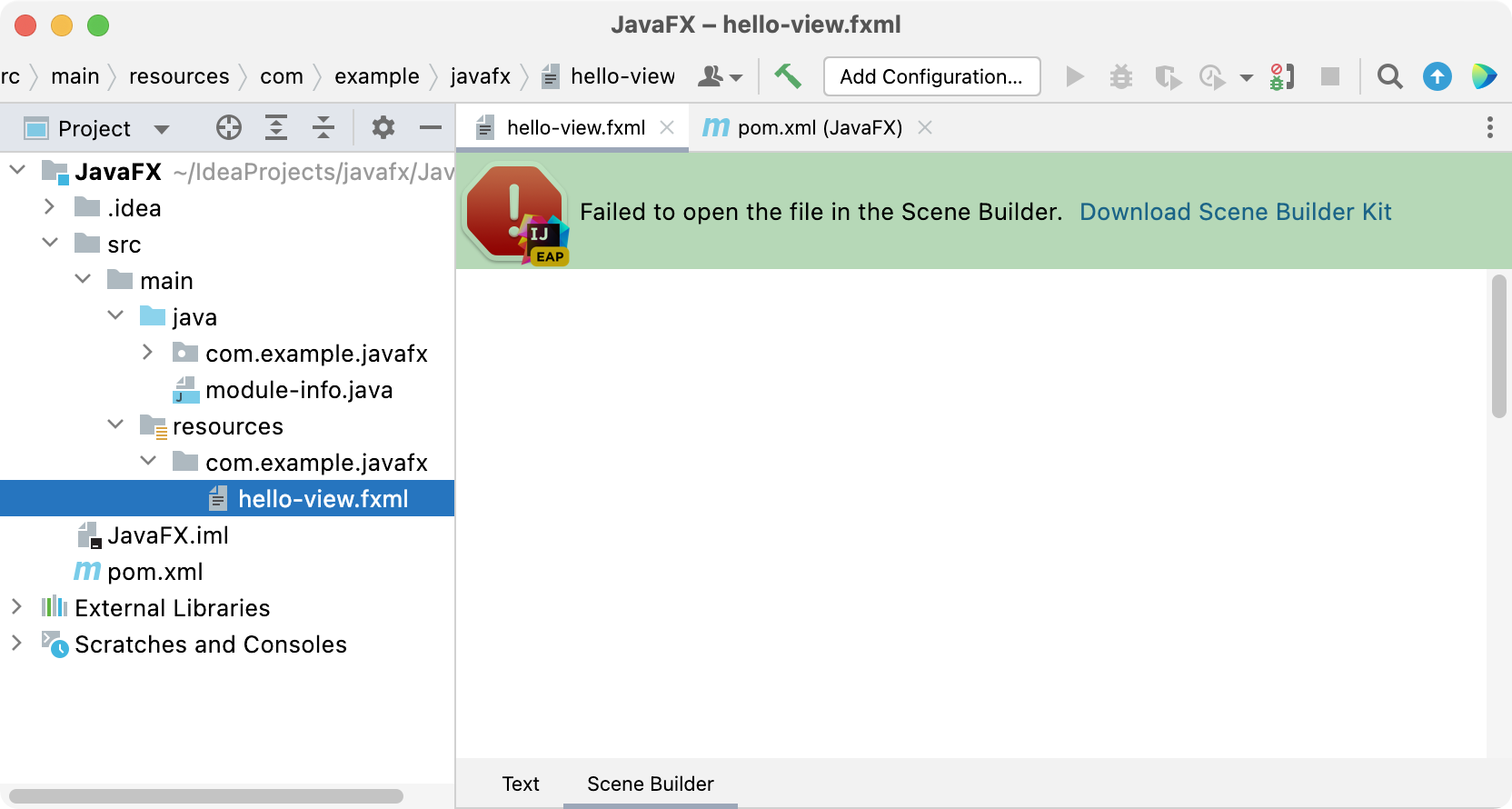
Task: Click the Profiler run icon
Action: coord(1212,76)
